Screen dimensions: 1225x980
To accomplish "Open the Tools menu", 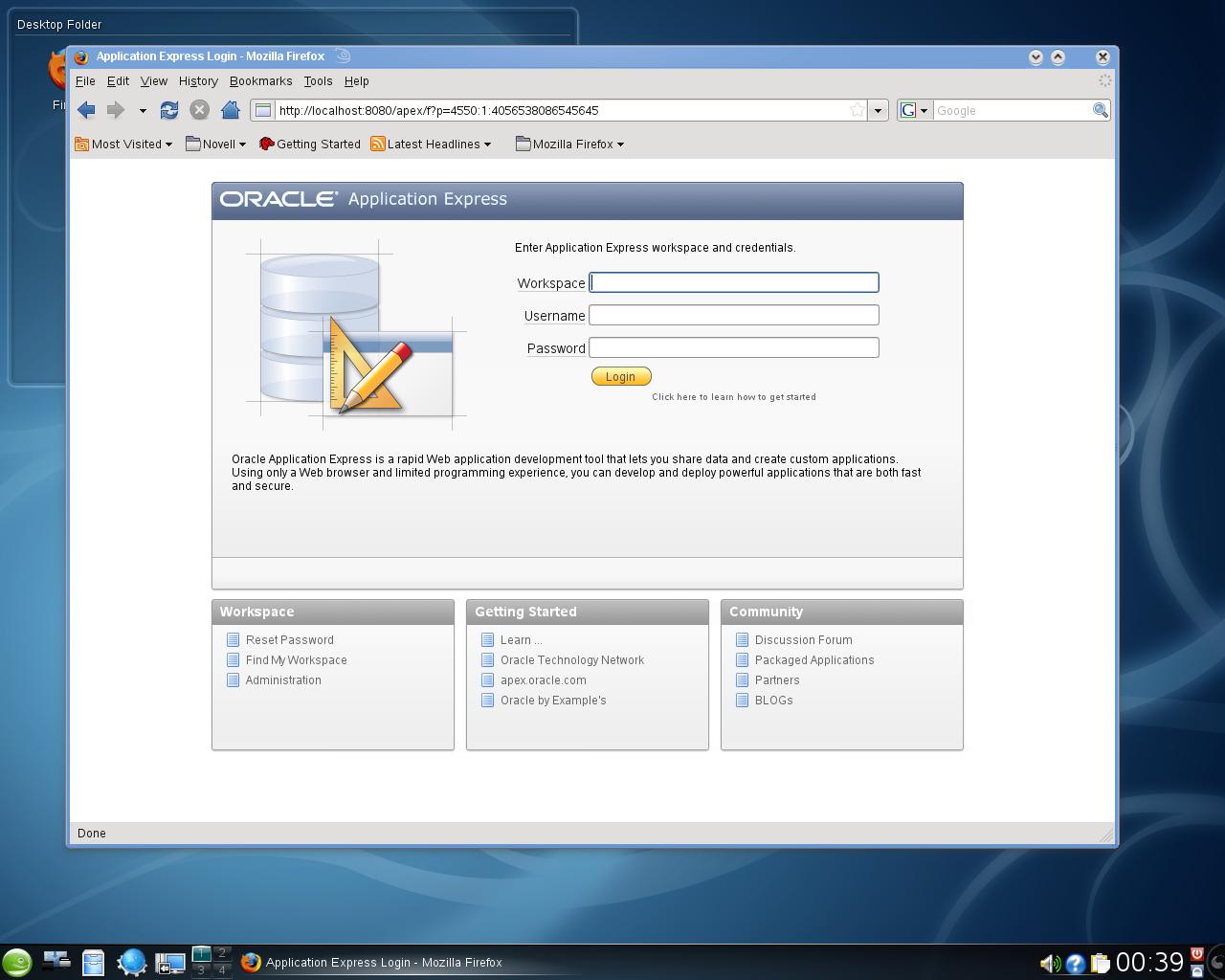I will click(318, 81).
